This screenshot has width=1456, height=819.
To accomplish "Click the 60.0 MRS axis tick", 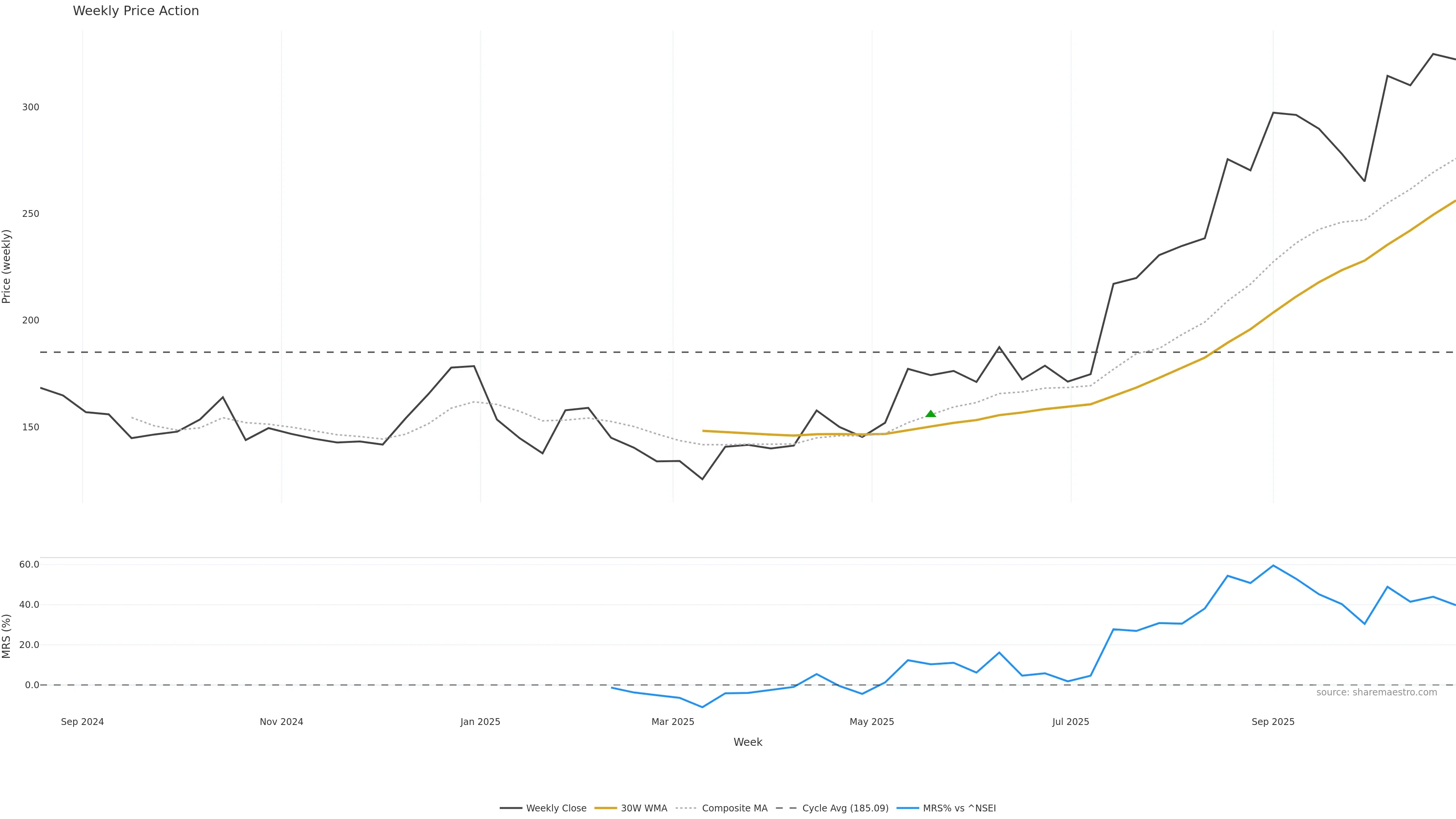I will pyautogui.click(x=29, y=565).
